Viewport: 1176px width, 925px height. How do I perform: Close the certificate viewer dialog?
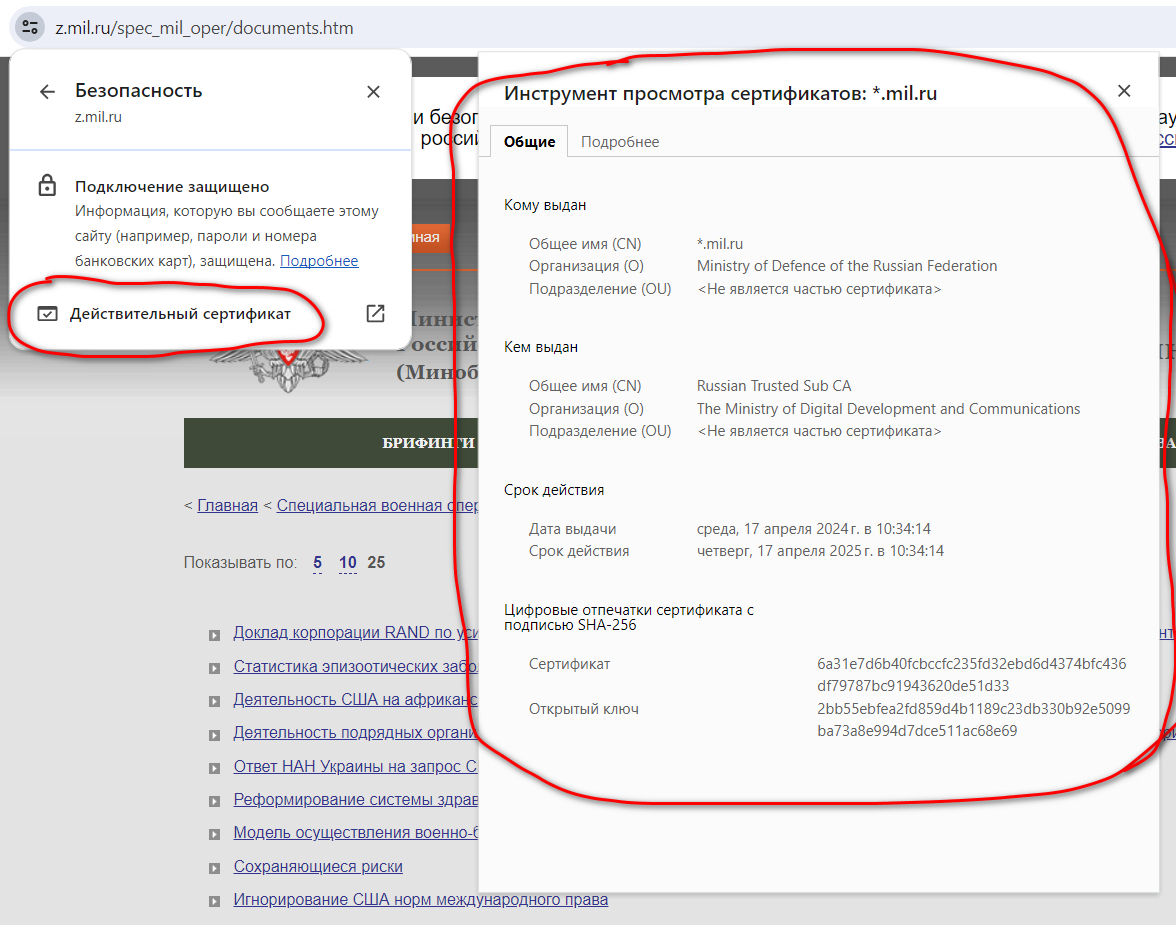(x=1123, y=91)
